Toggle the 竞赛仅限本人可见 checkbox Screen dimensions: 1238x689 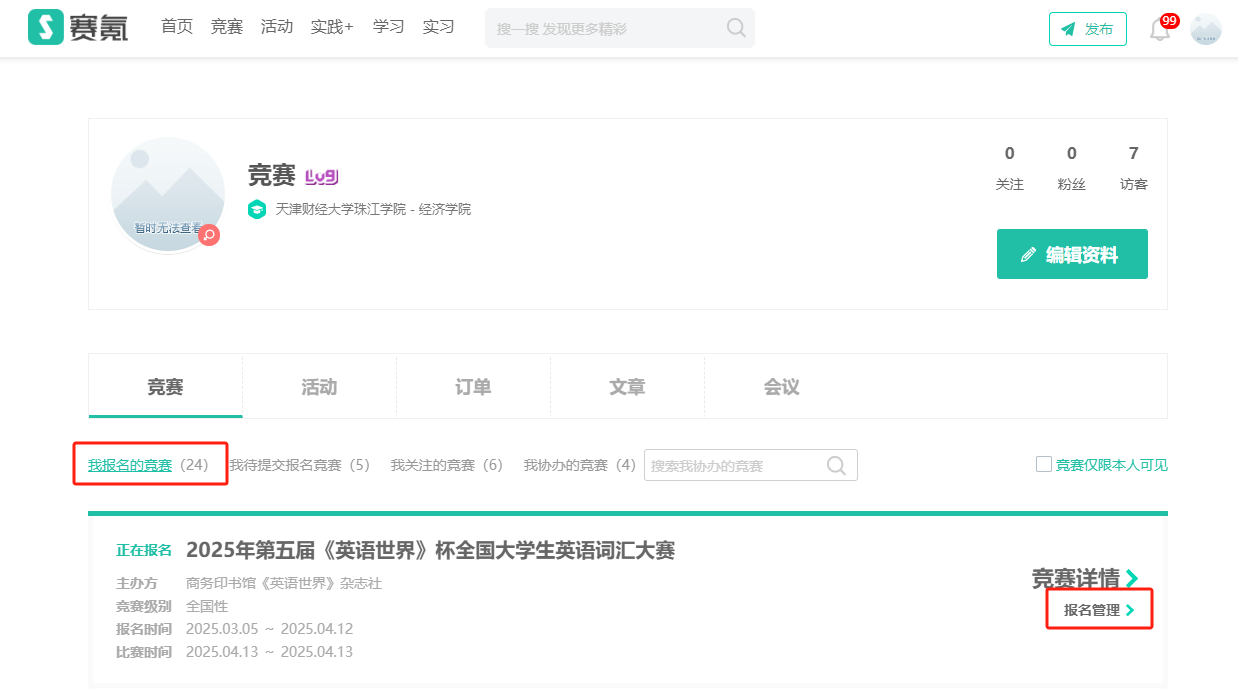[1044, 464]
